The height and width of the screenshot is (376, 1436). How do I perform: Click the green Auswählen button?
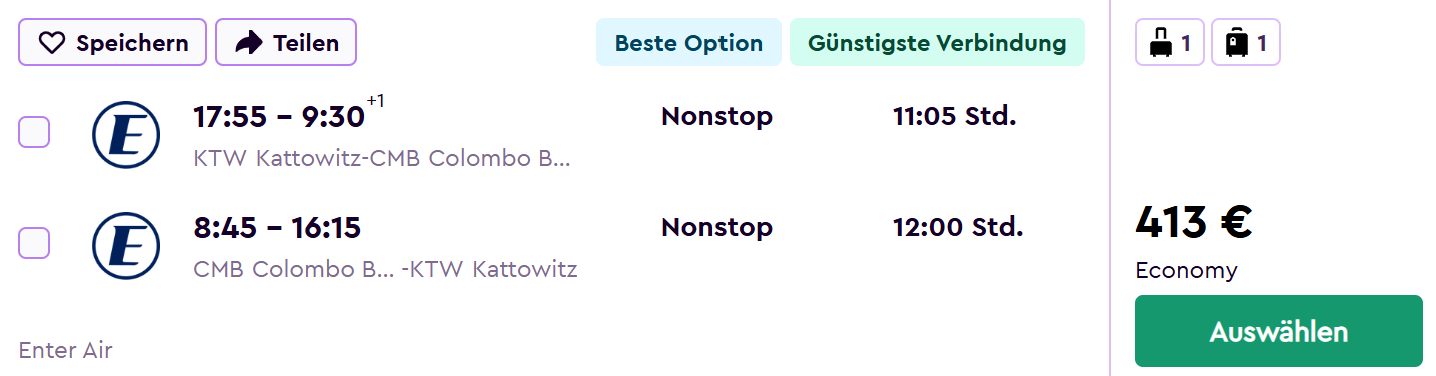coord(1279,331)
